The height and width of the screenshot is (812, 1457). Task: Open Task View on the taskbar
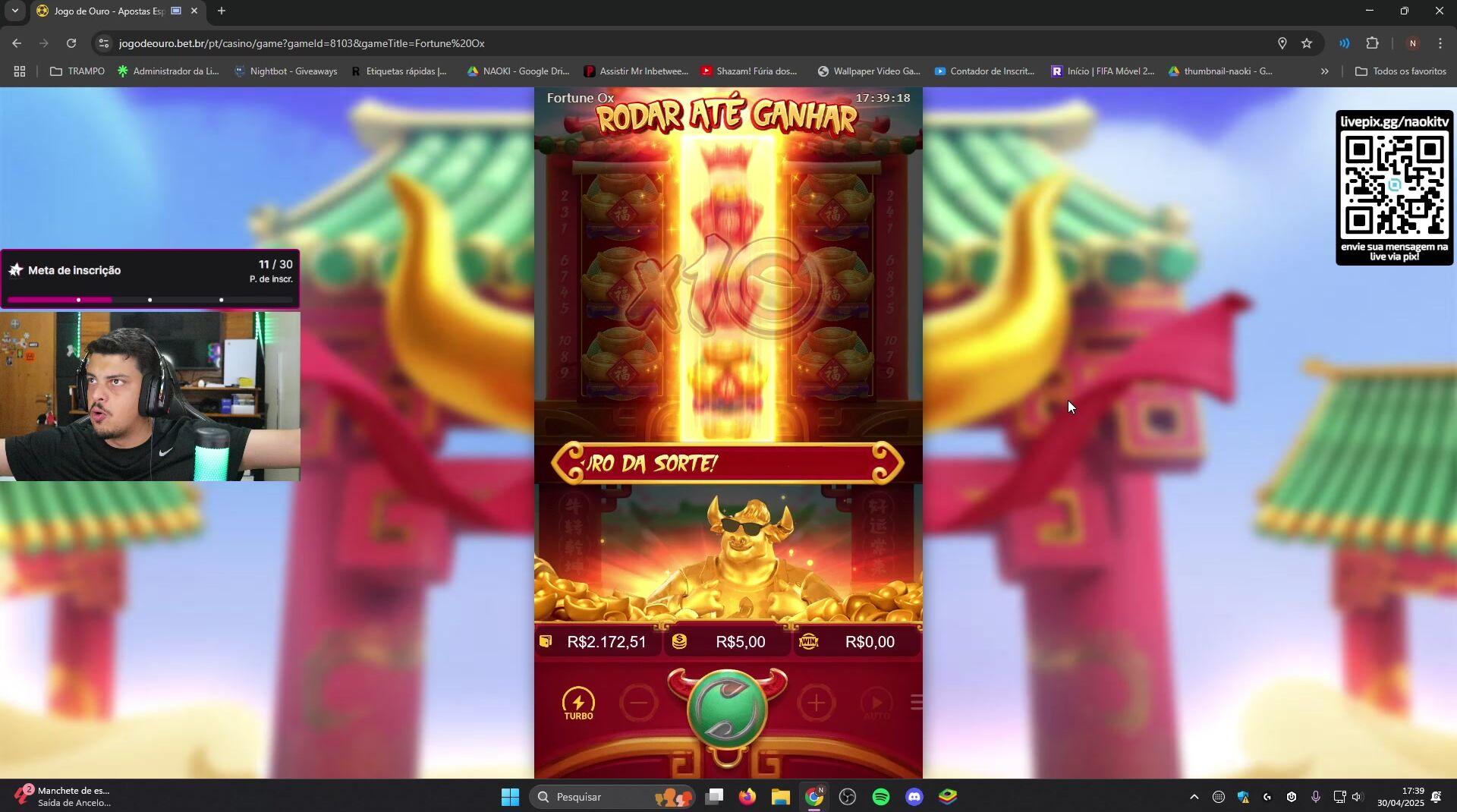click(x=714, y=797)
